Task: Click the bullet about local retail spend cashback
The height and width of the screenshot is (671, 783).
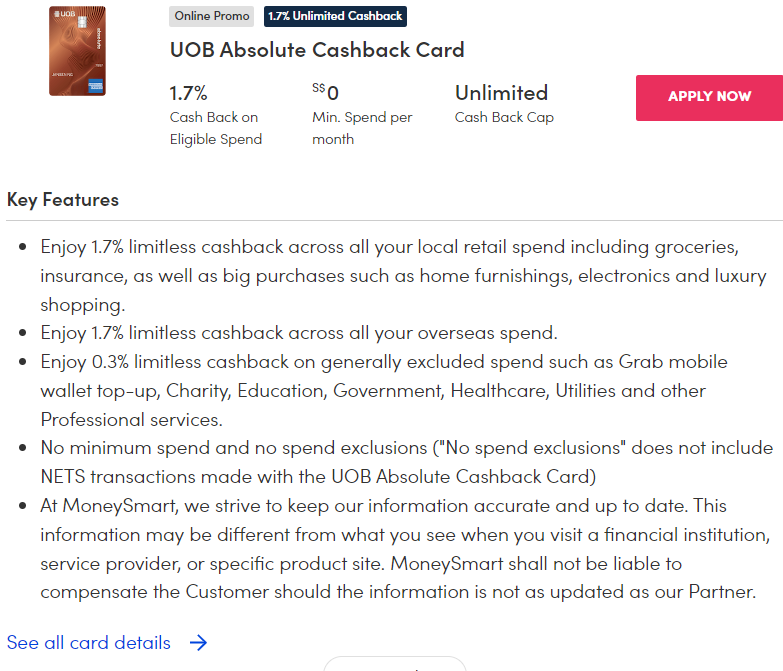Action: (403, 276)
